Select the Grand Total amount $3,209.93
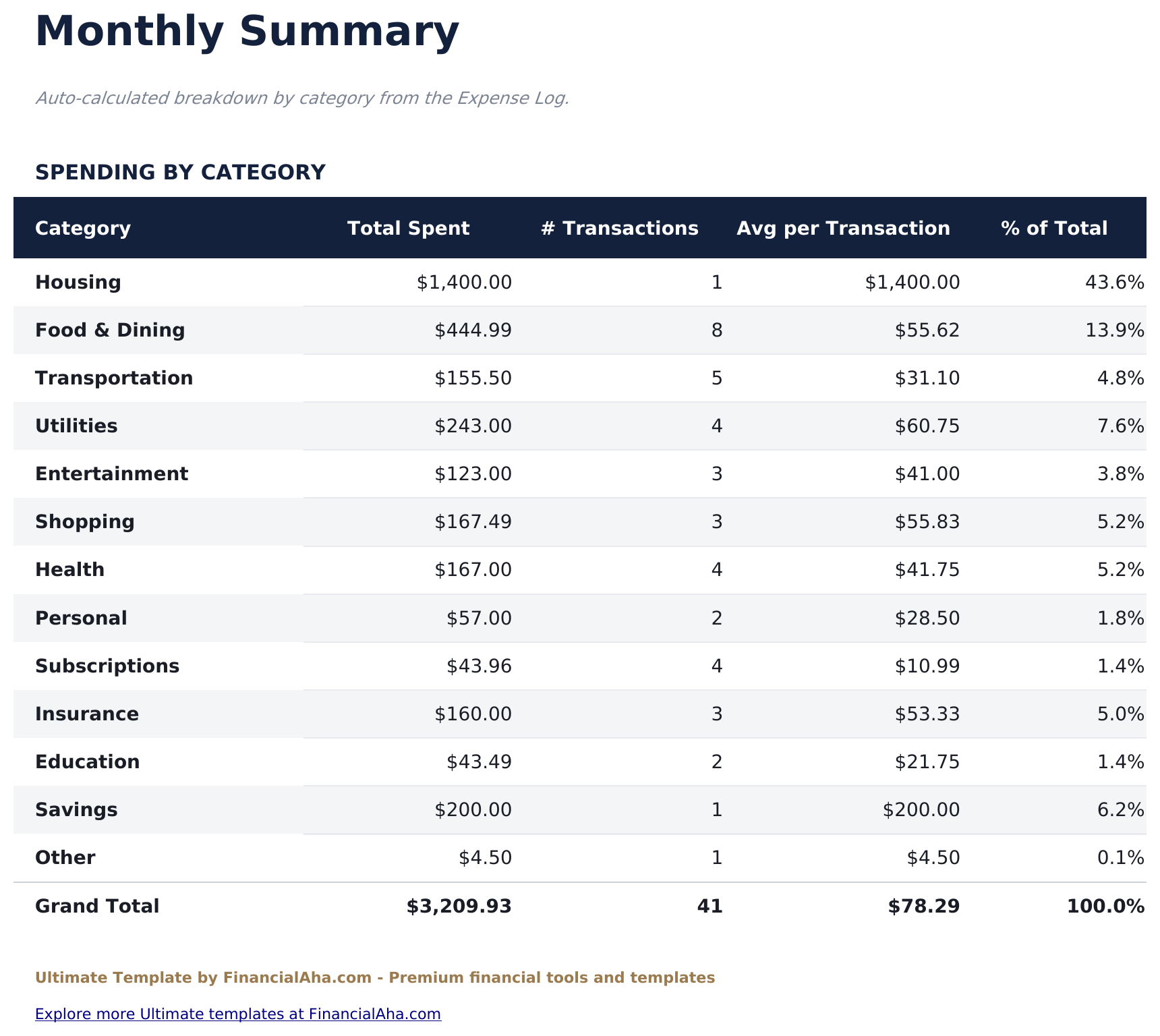The image size is (1160, 1036). (x=459, y=906)
